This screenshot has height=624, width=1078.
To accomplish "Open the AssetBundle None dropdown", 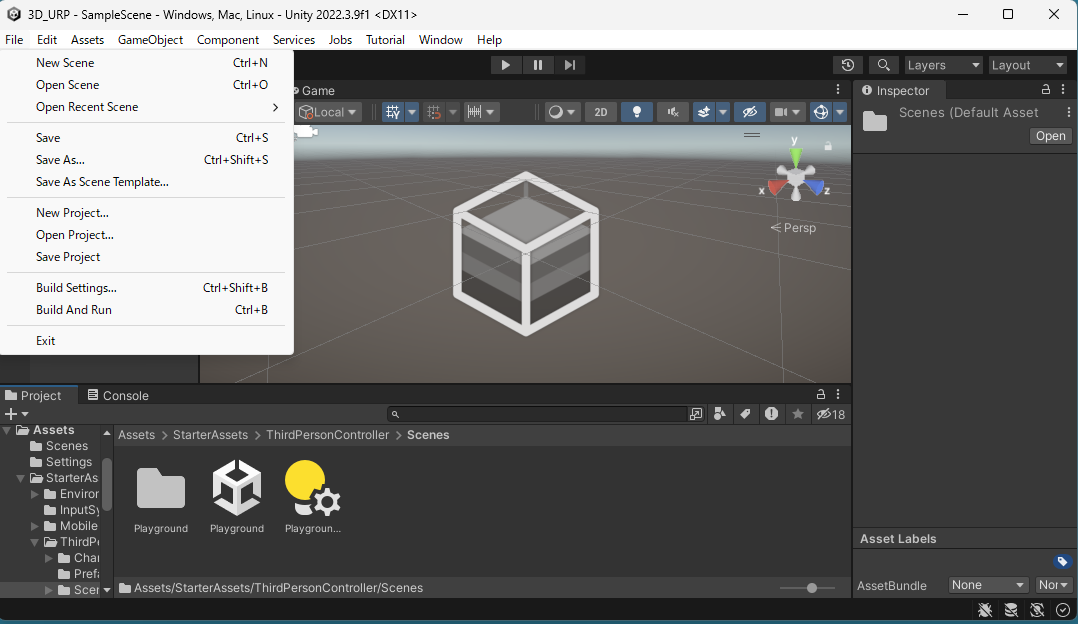I will [x=988, y=585].
